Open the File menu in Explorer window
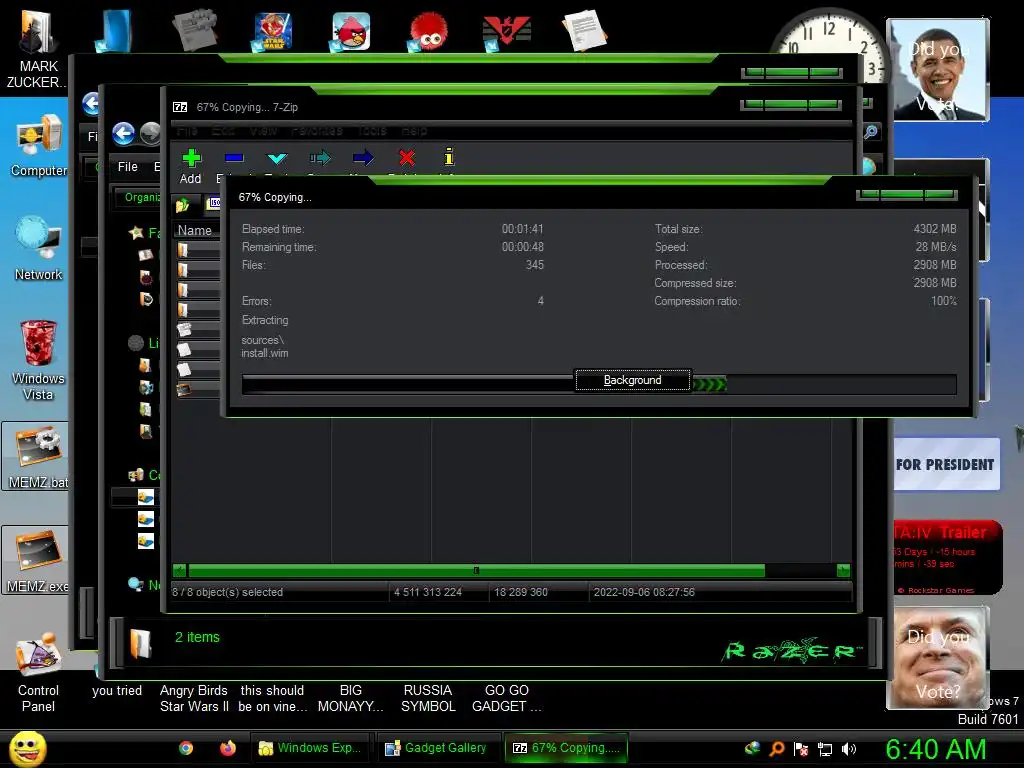This screenshot has height=768, width=1024. click(x=127, y=167)
